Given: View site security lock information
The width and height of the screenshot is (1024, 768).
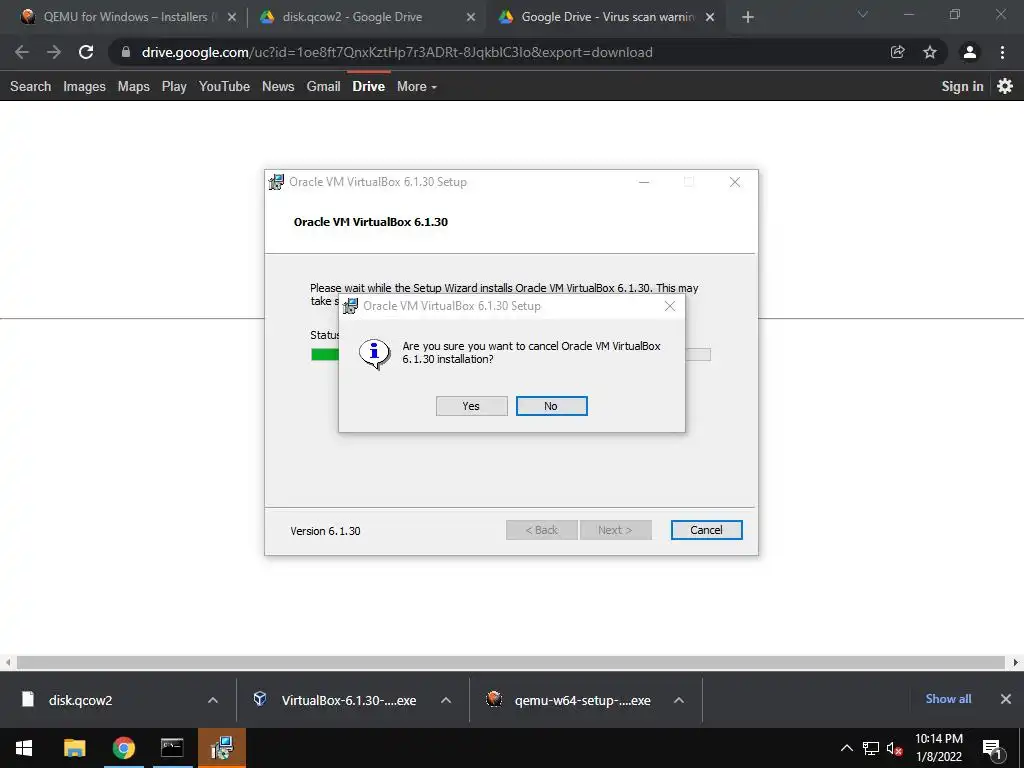Looking at the screenshot, I should [126, 52].
